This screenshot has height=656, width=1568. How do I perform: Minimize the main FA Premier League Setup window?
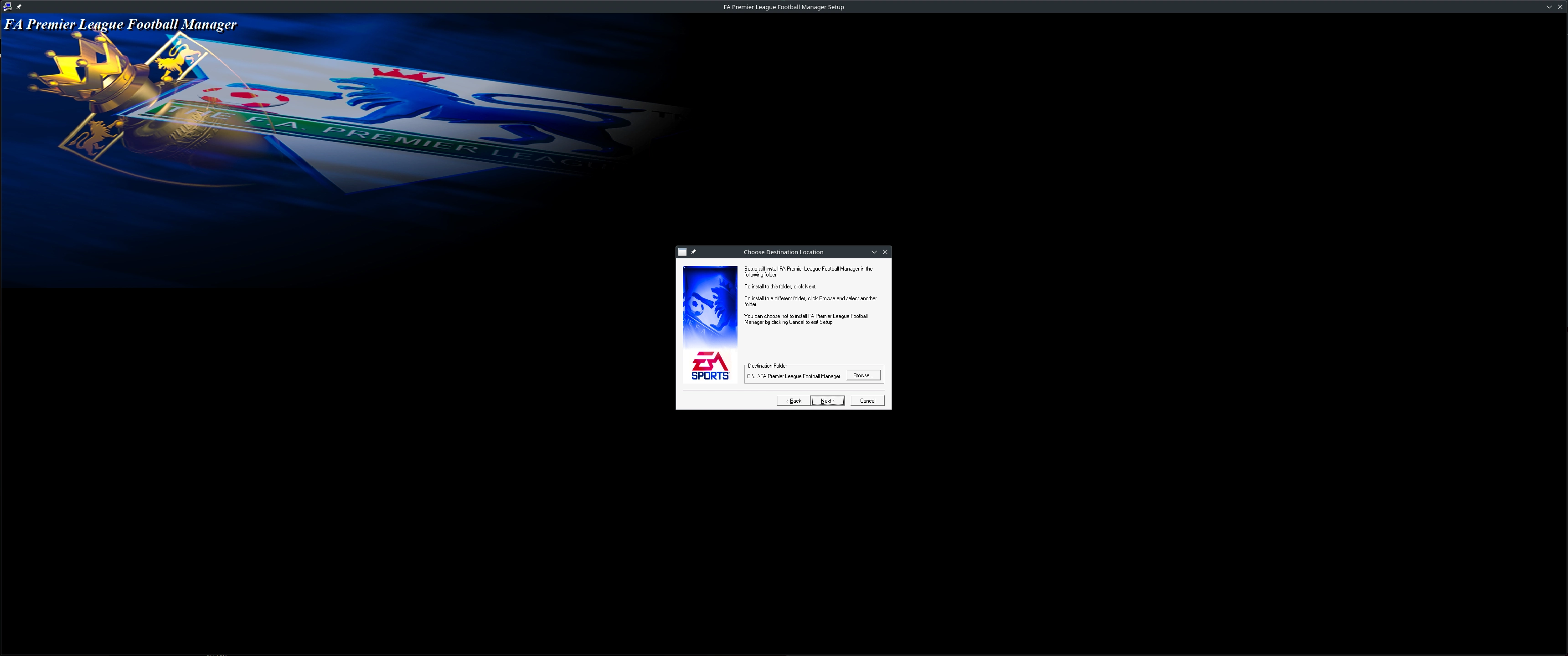1549,7
